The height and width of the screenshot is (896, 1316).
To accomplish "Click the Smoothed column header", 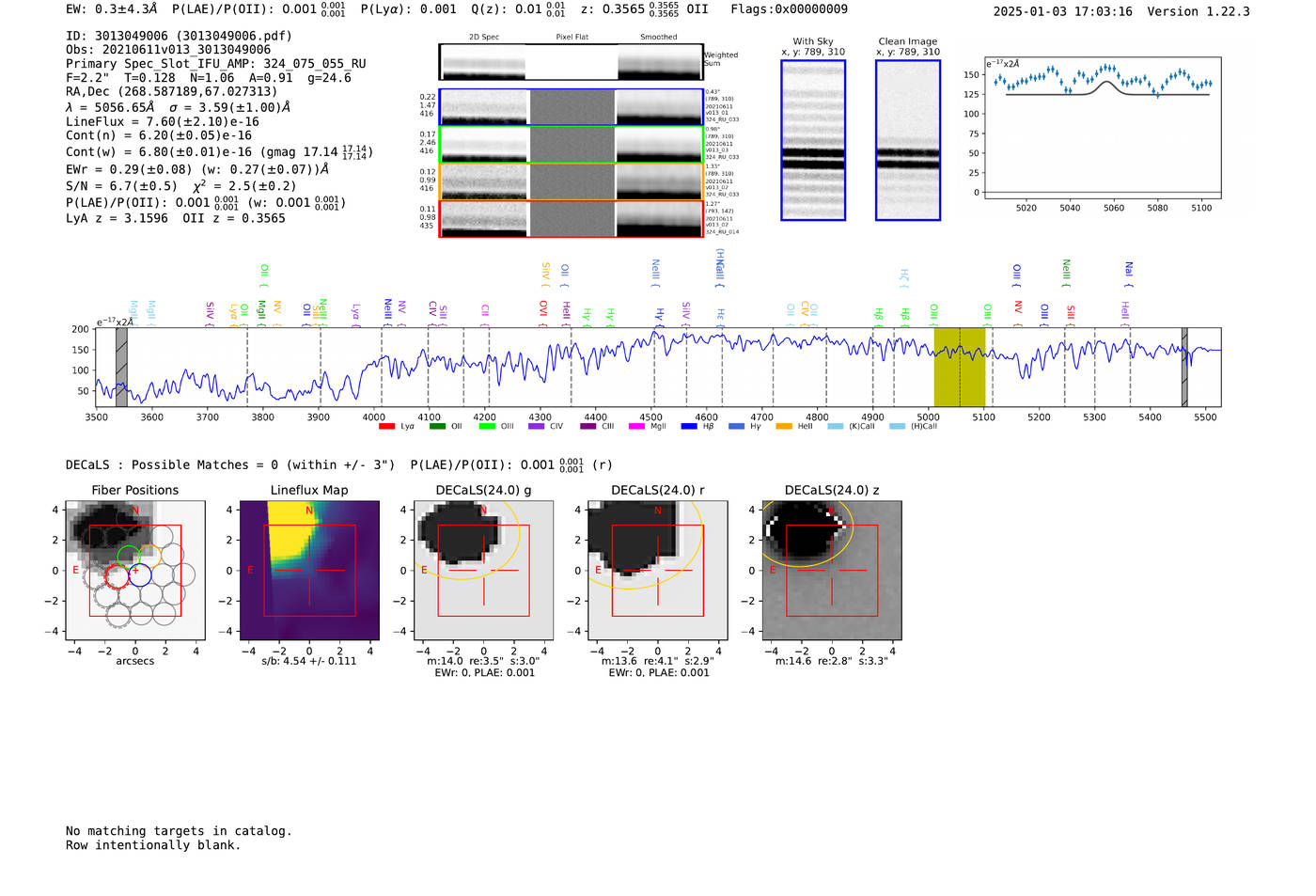I will [x=658, y=38].
